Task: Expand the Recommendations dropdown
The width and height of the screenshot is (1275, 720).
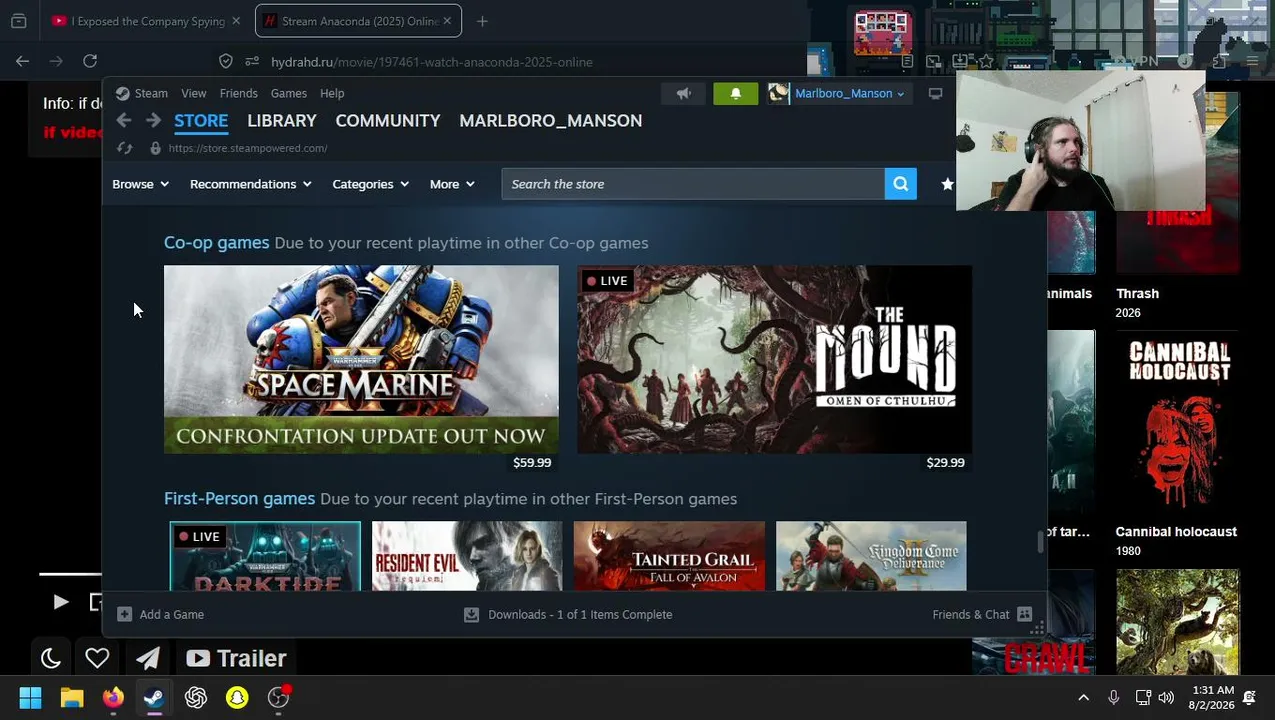Action: pos(251,184)
